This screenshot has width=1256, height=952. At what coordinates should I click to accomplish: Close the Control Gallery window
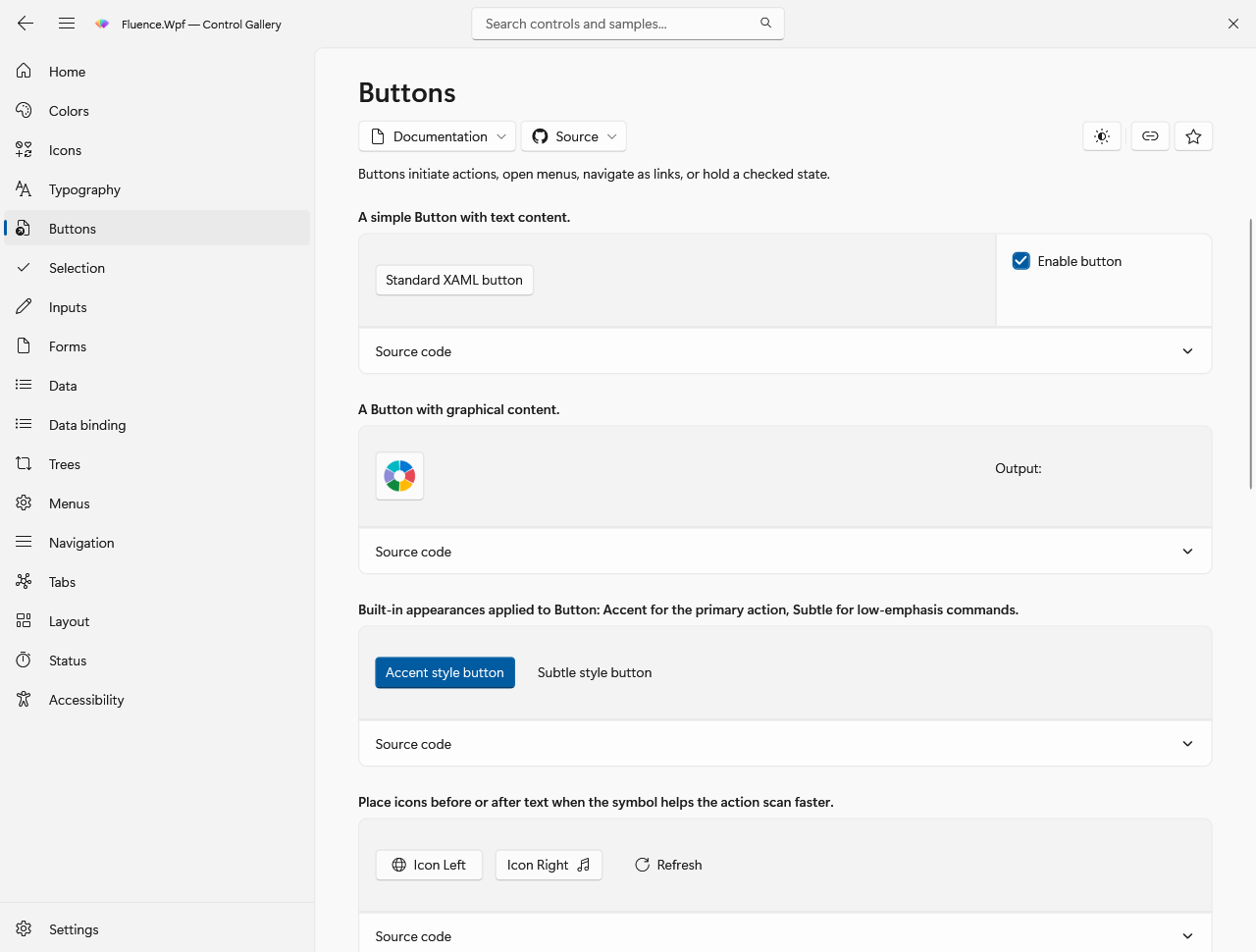[x=1233, y=24]
